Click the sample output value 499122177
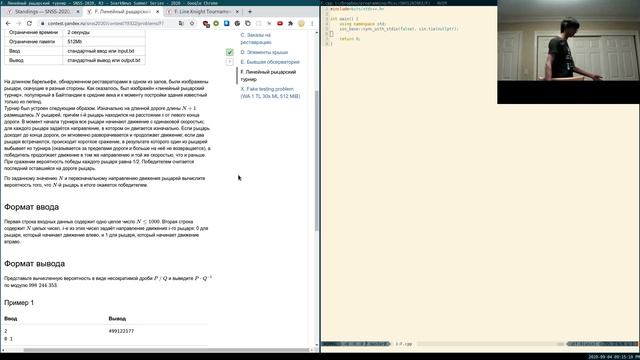 pyautogui.click(x=121, y=331)
